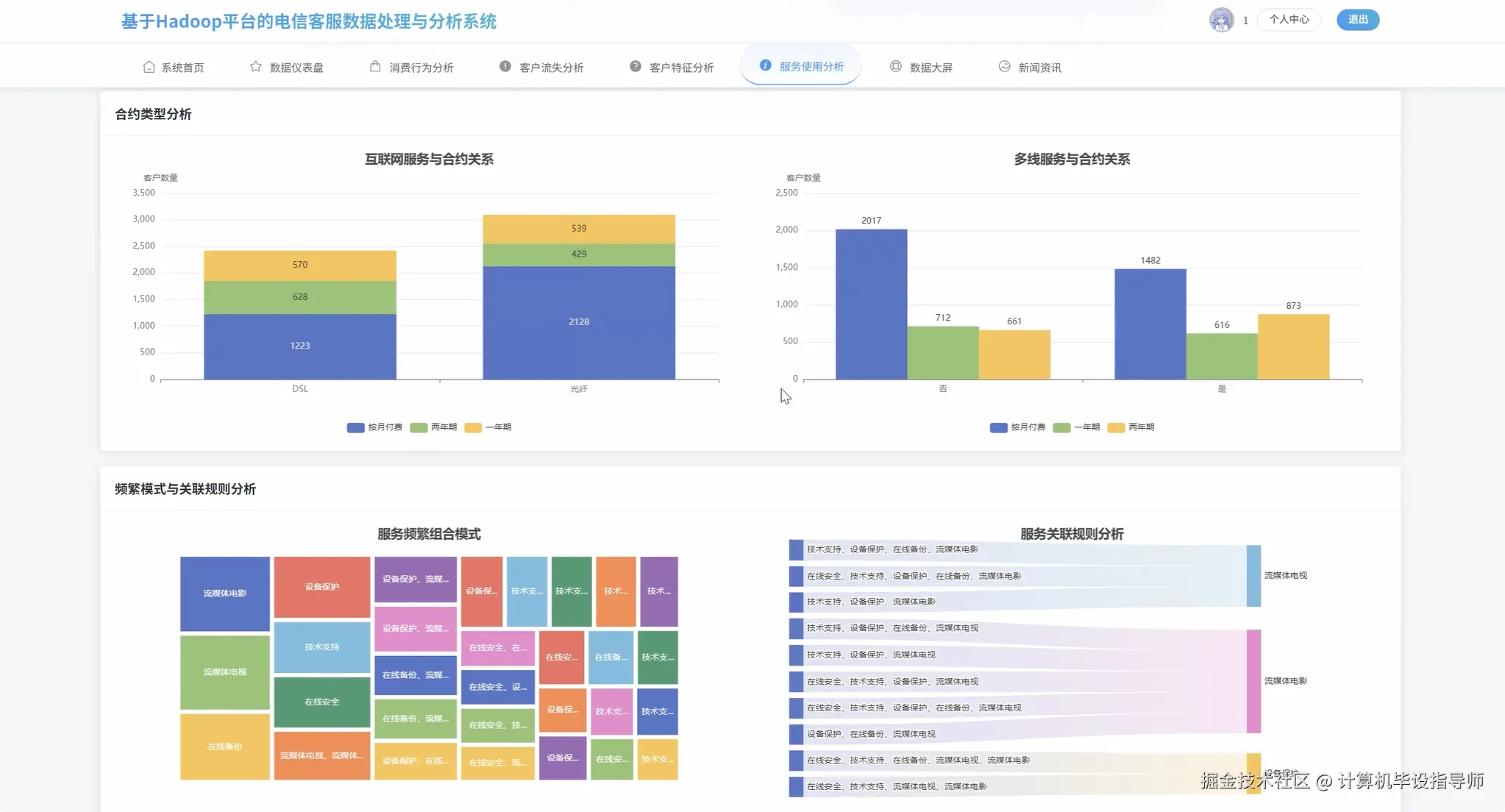Click the question icon beside 客户特征分析
Viewport: 1505px width, 812px height.
pyautogui.click(x=636, y=66)
